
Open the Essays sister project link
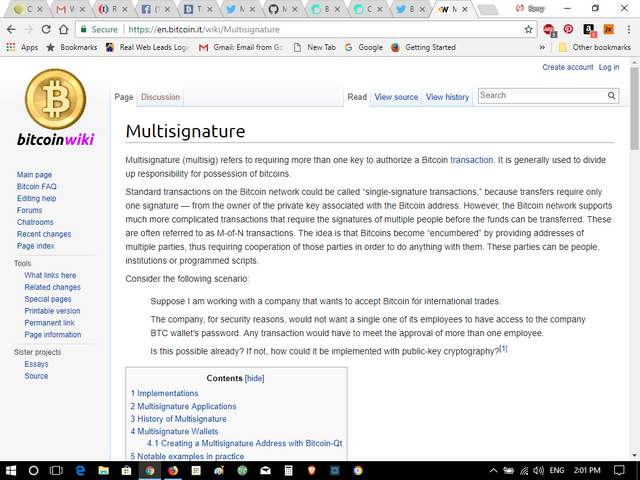click(36, 364)
